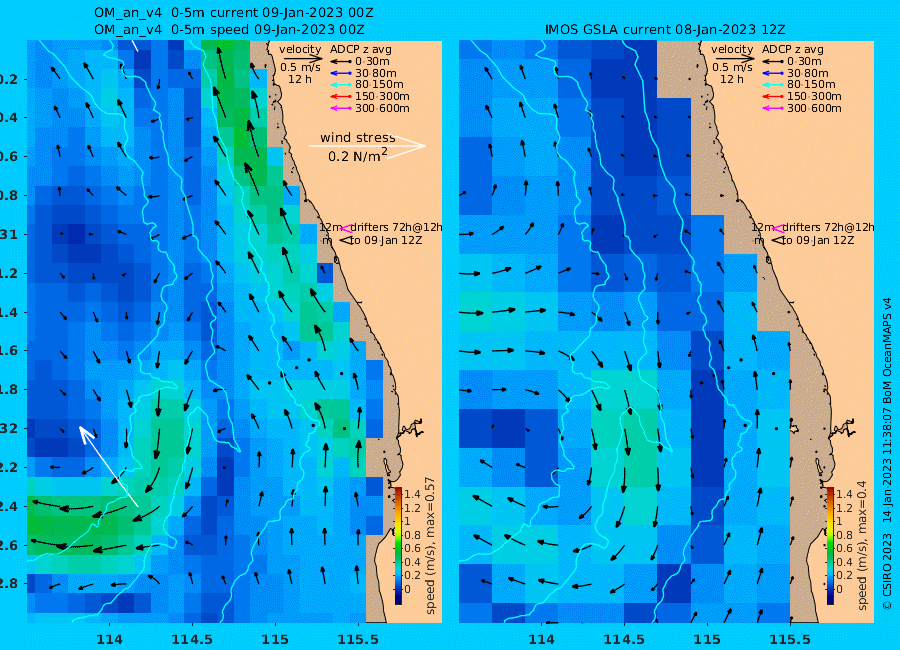This screenshot has width=900, height=650.
Task: Click longitude label '115.5' under left map
Action: (x=357, y=639)
